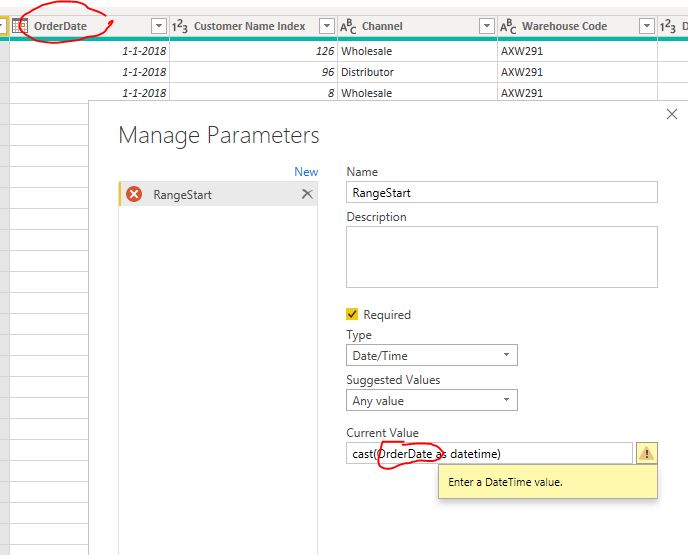Viewport: 688px width, 555px height.
Task: Click the red error icon beside RangeStart
Action: 134,194
